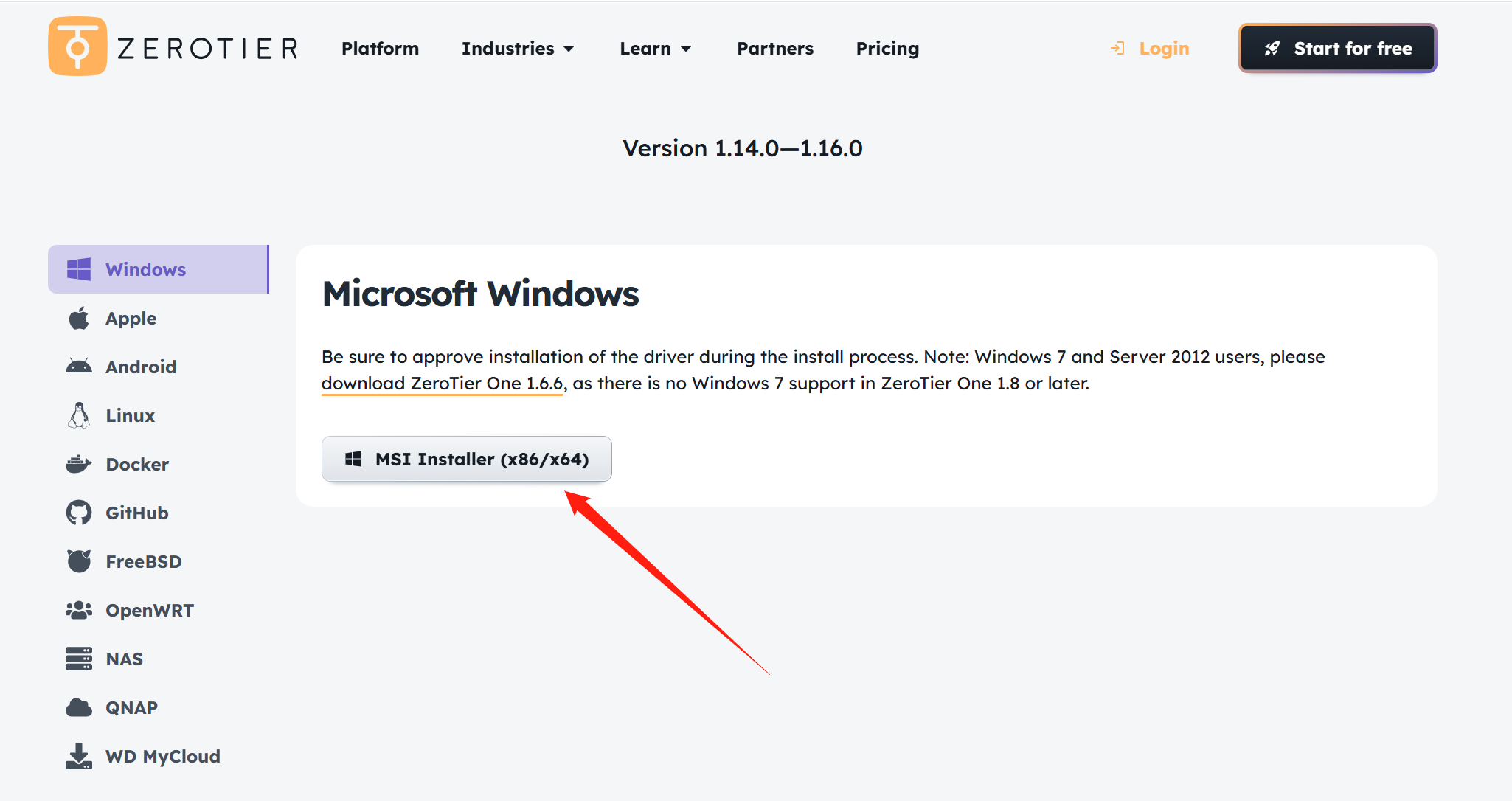Select the Windows tab in sidebar
The width and height of the screenshot is (1512, 801).
pyautogui.click(x=158, y=269)
